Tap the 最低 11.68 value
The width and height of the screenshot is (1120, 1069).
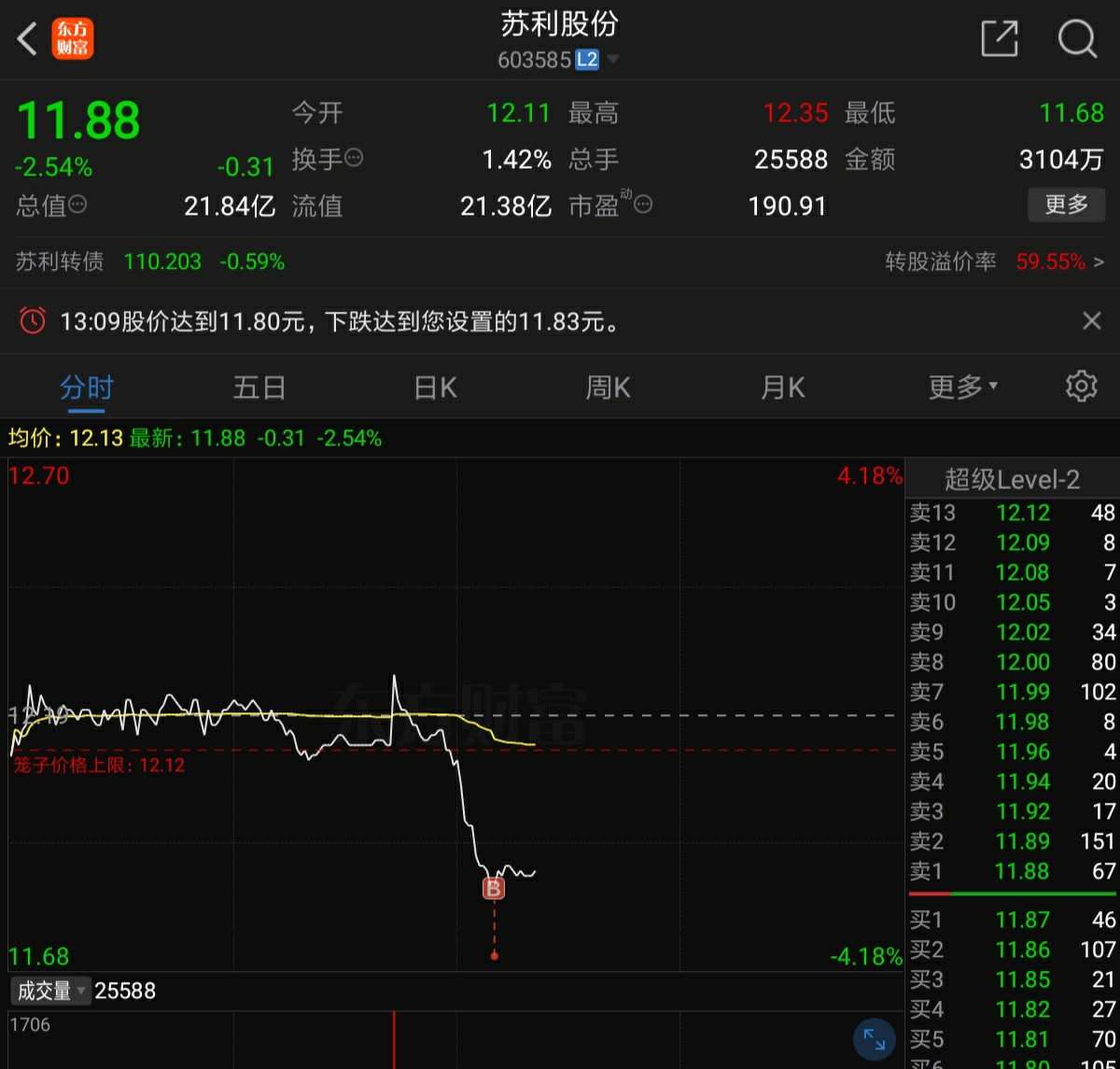(x=1072, y=113)
